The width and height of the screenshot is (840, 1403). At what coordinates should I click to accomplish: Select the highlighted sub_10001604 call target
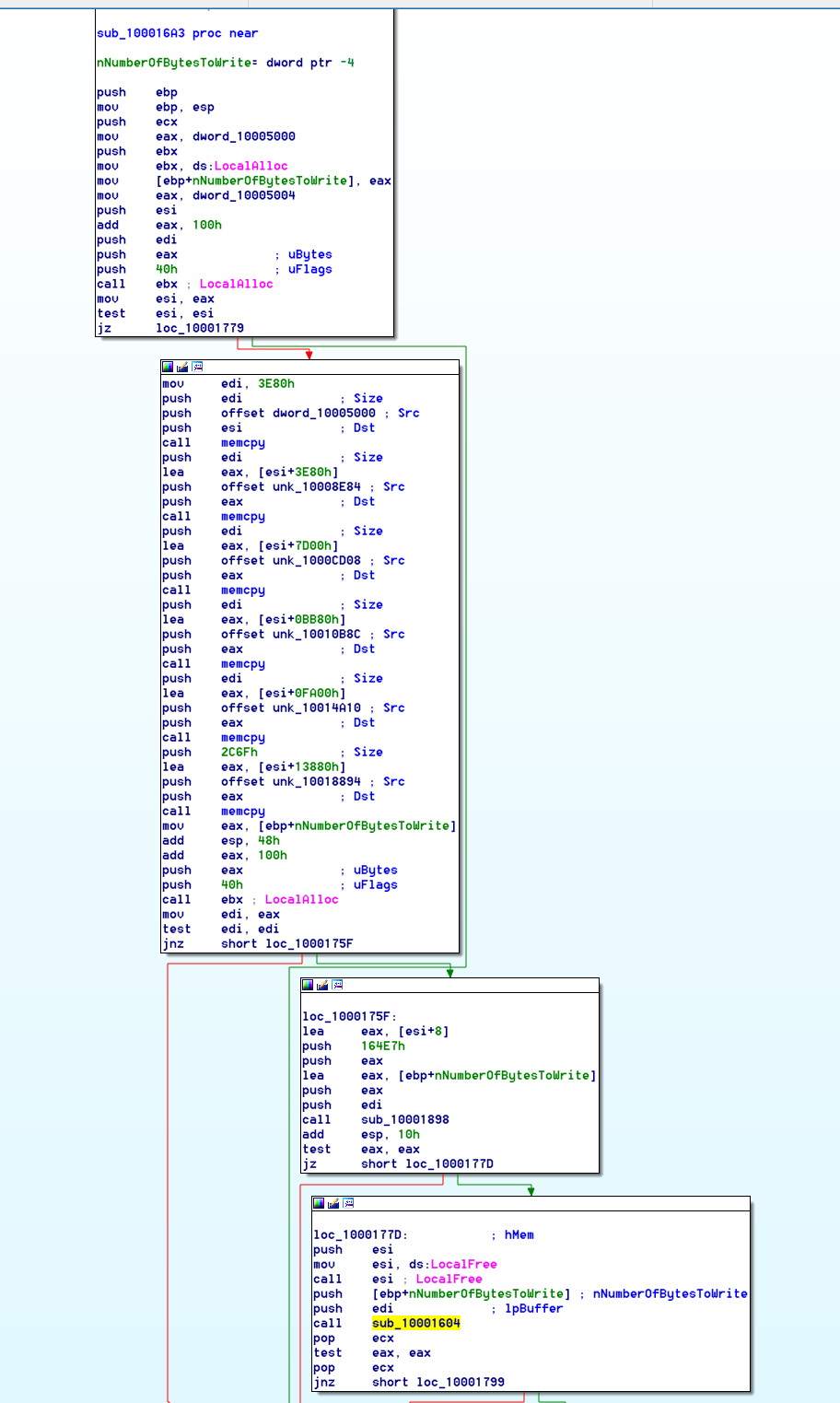tap(415, 1323)
